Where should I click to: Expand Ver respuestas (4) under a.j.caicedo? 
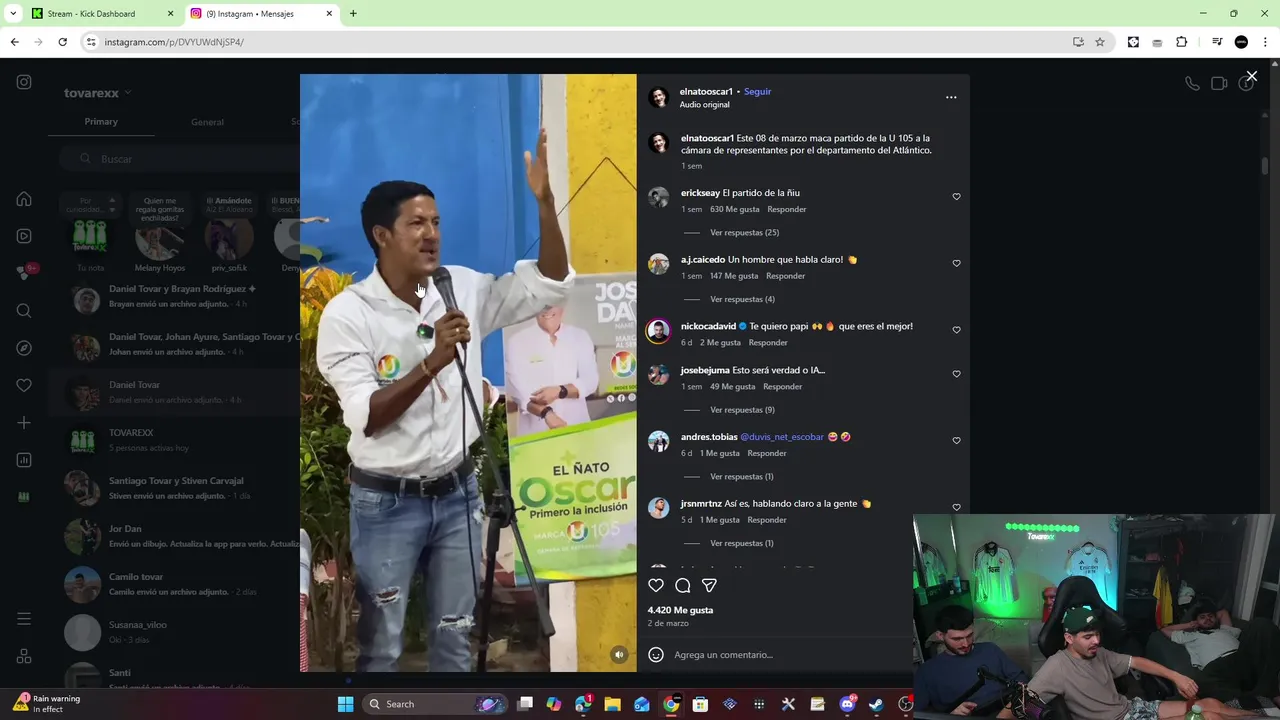[742, 299]
